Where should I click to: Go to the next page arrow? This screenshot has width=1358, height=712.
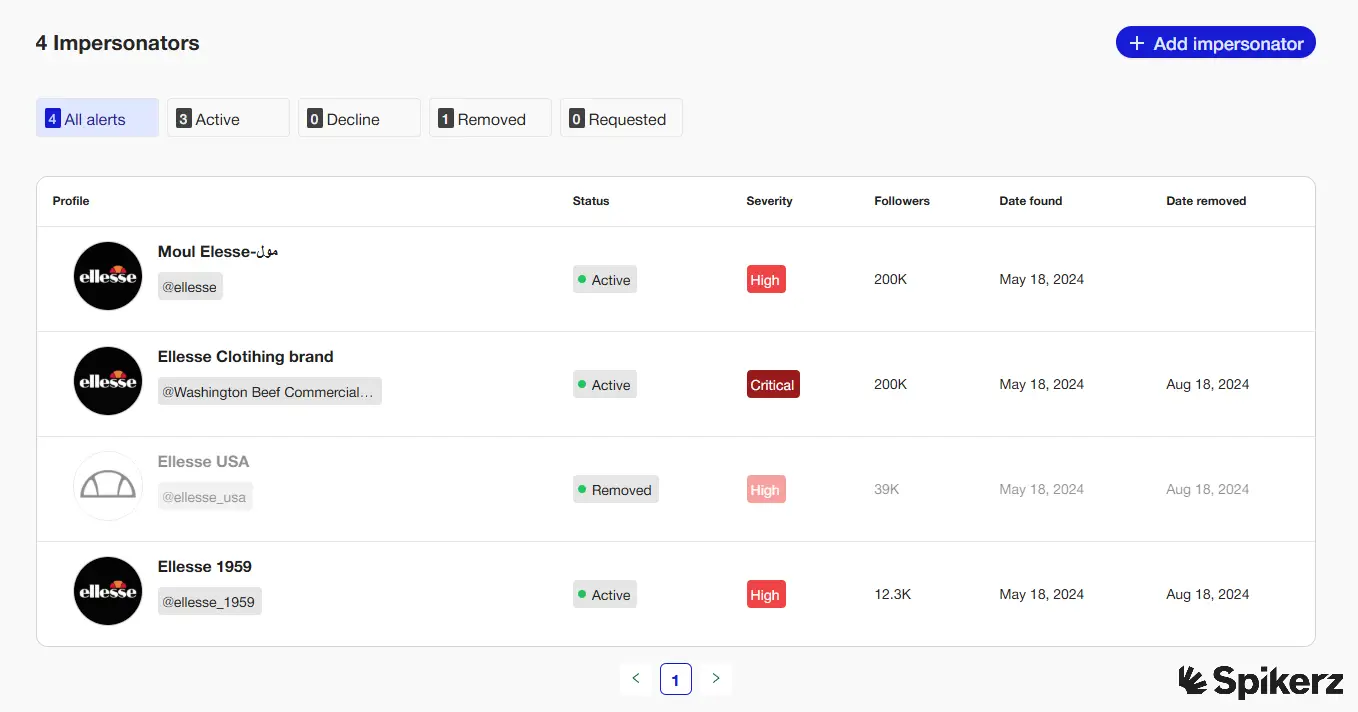(716, 679)
